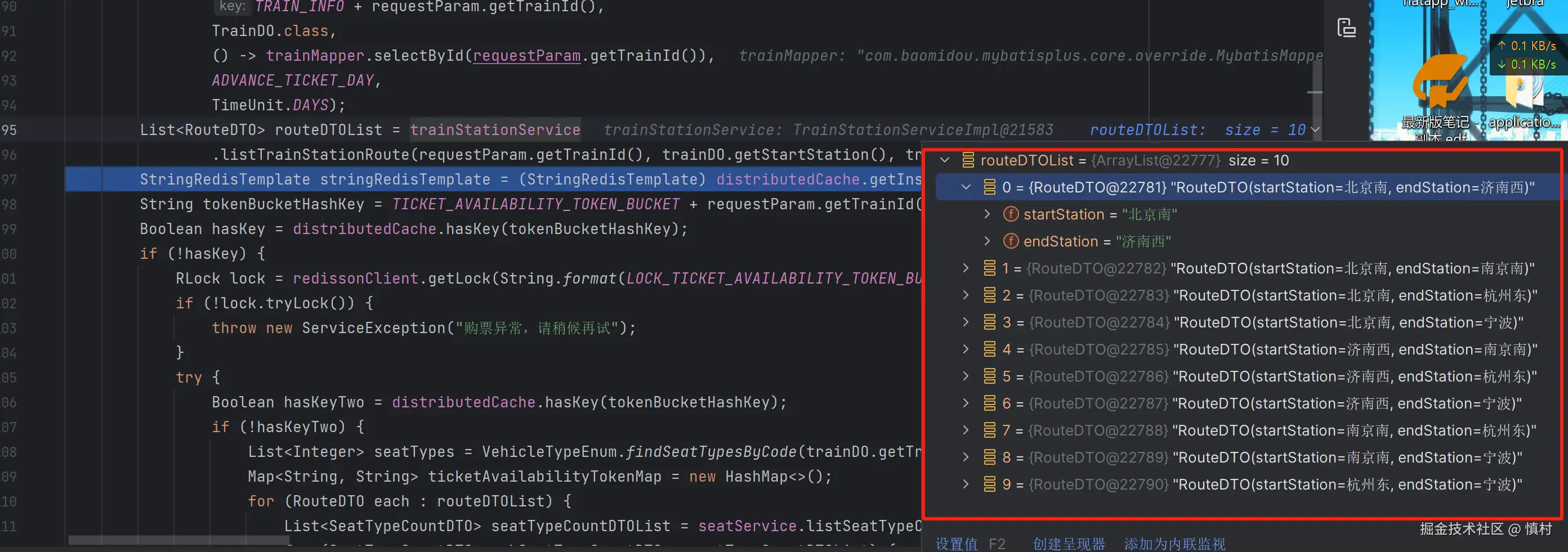1568x552 pixels.
Task: Click the object icon for element 6
Action: pos(990,403)
